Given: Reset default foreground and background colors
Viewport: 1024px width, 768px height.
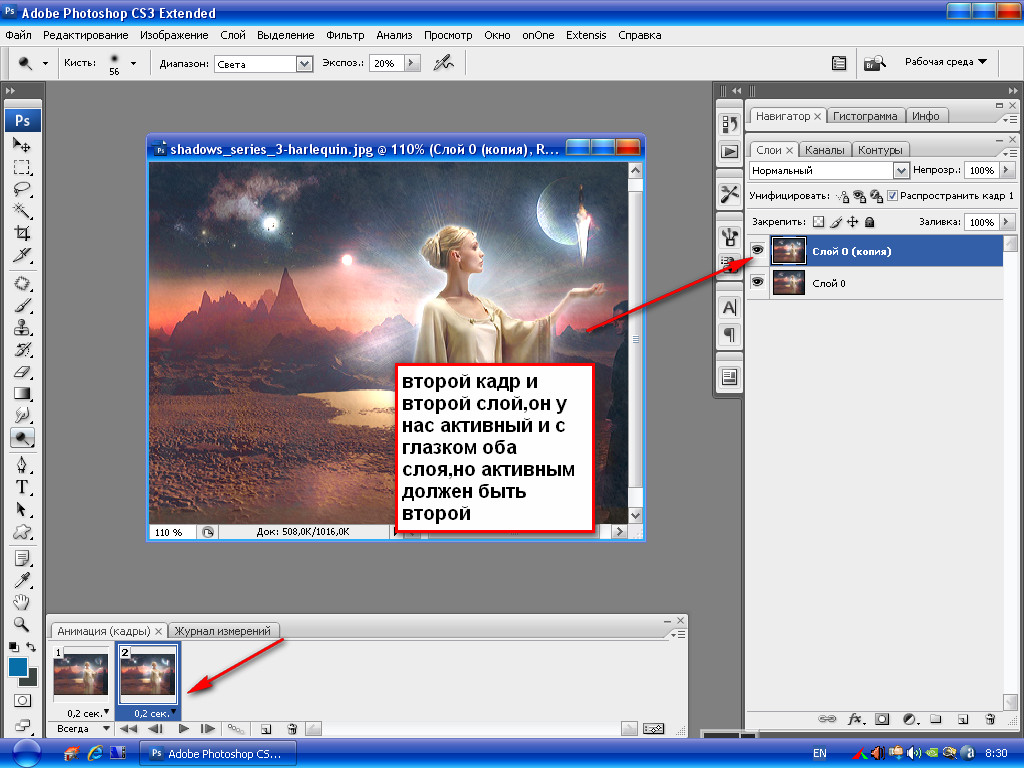Looking at the screenshot, I should click(13, 647).
